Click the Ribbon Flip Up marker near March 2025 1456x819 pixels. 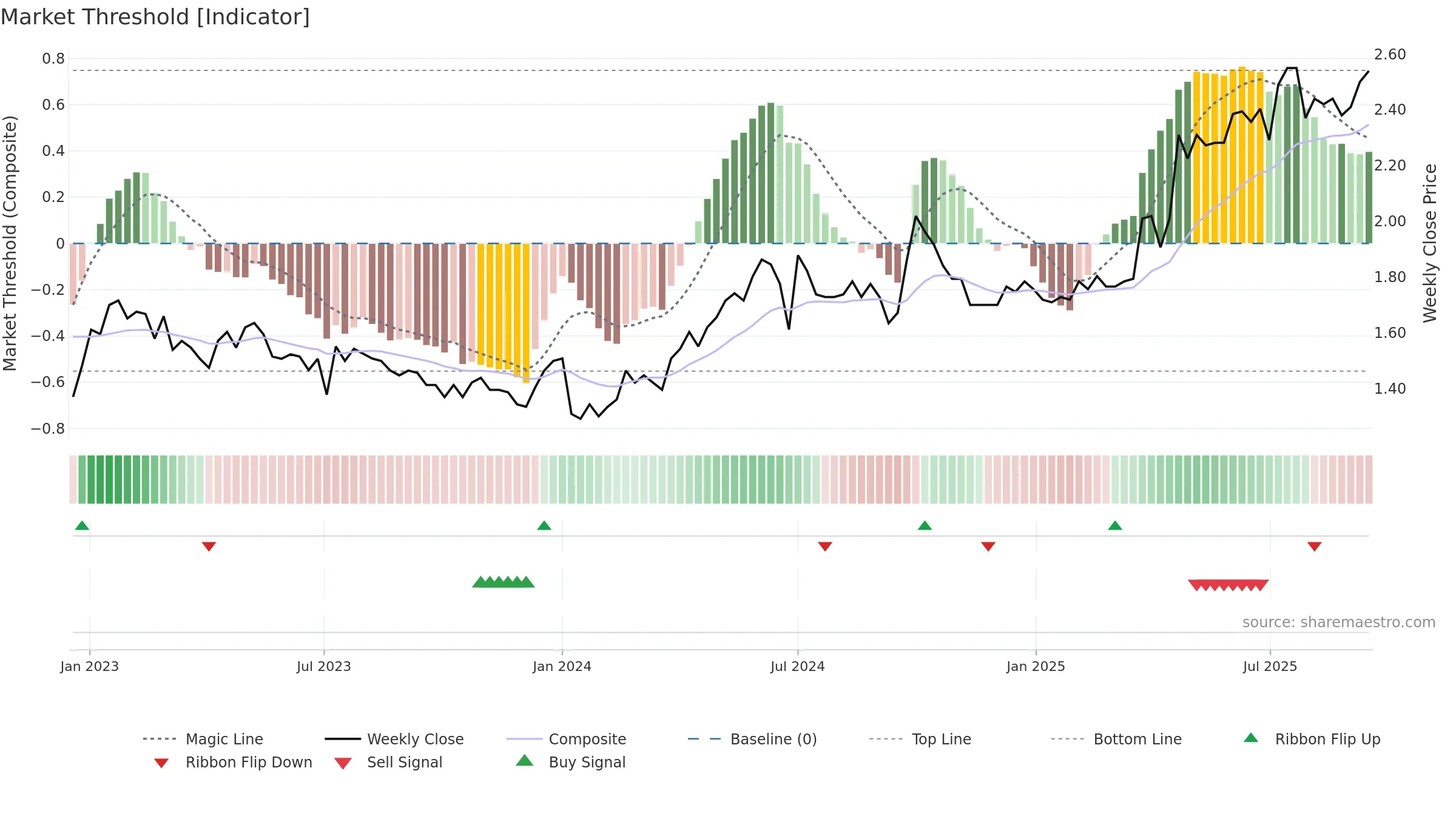pyautogui.click(x=1115, y=525)
